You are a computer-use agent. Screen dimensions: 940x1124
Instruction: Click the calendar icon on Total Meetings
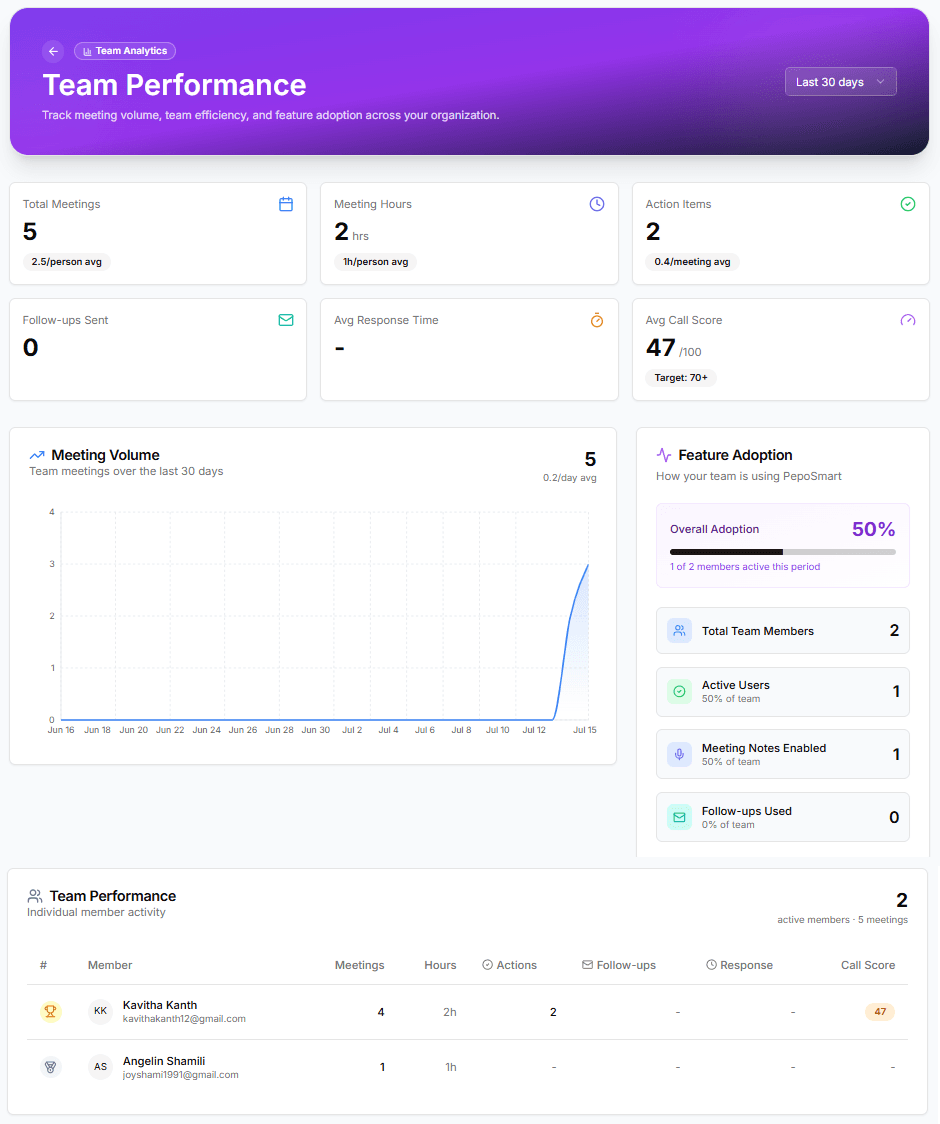point(285,204)
